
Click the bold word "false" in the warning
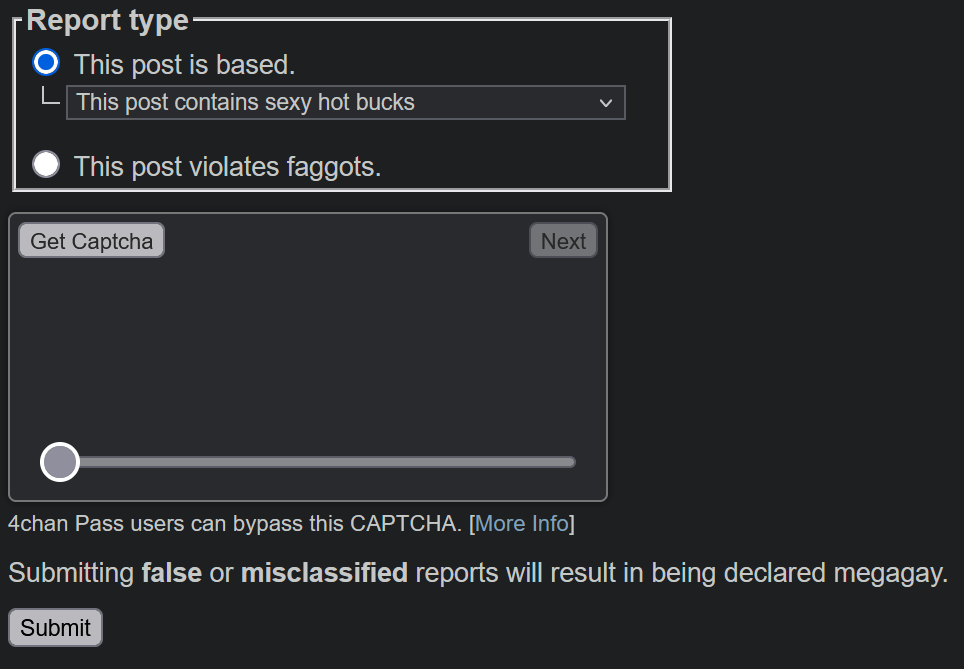172,572
